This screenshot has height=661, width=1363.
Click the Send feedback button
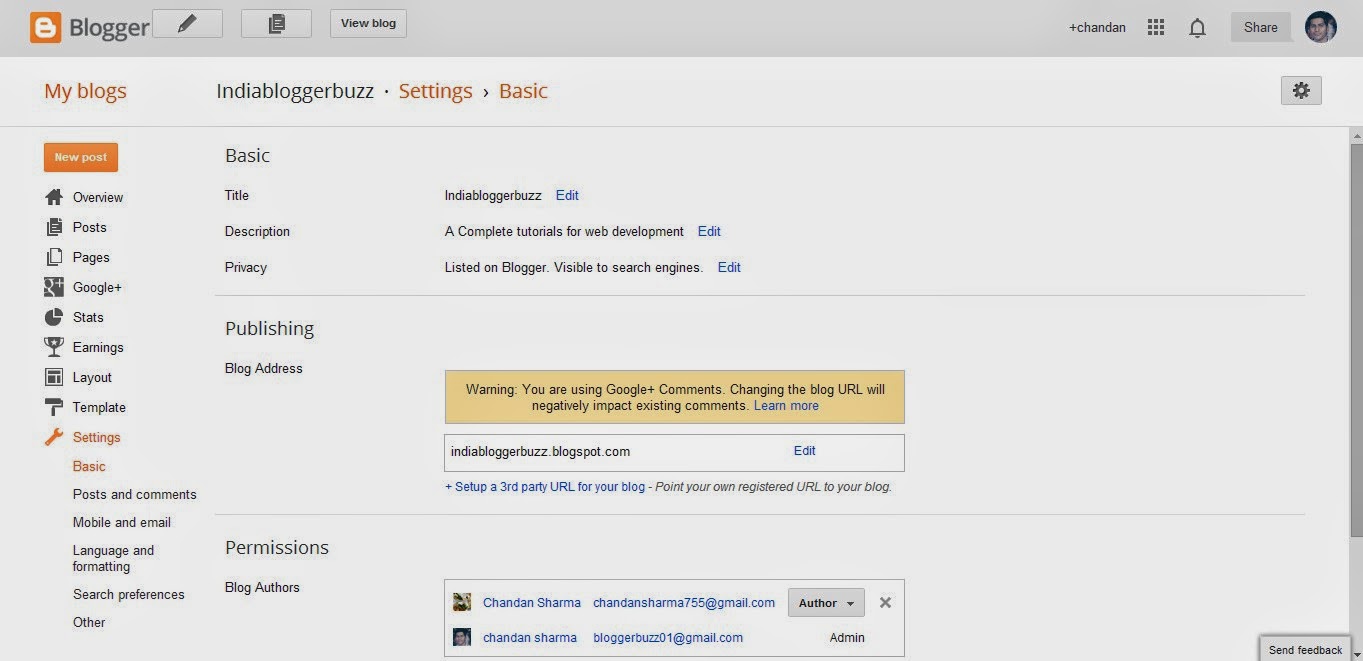point(1305,650)
